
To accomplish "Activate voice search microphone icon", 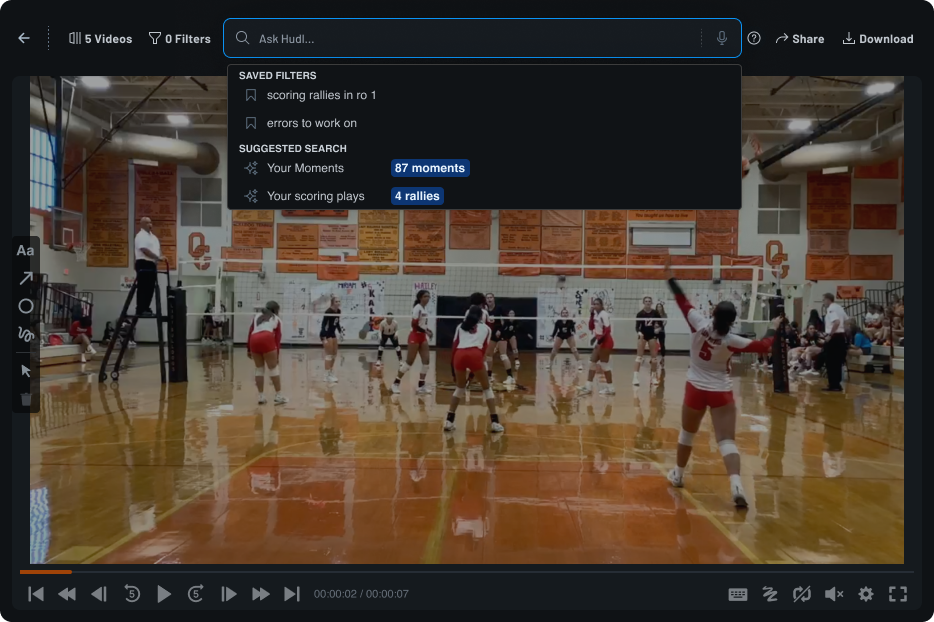I will pos(721,38).
